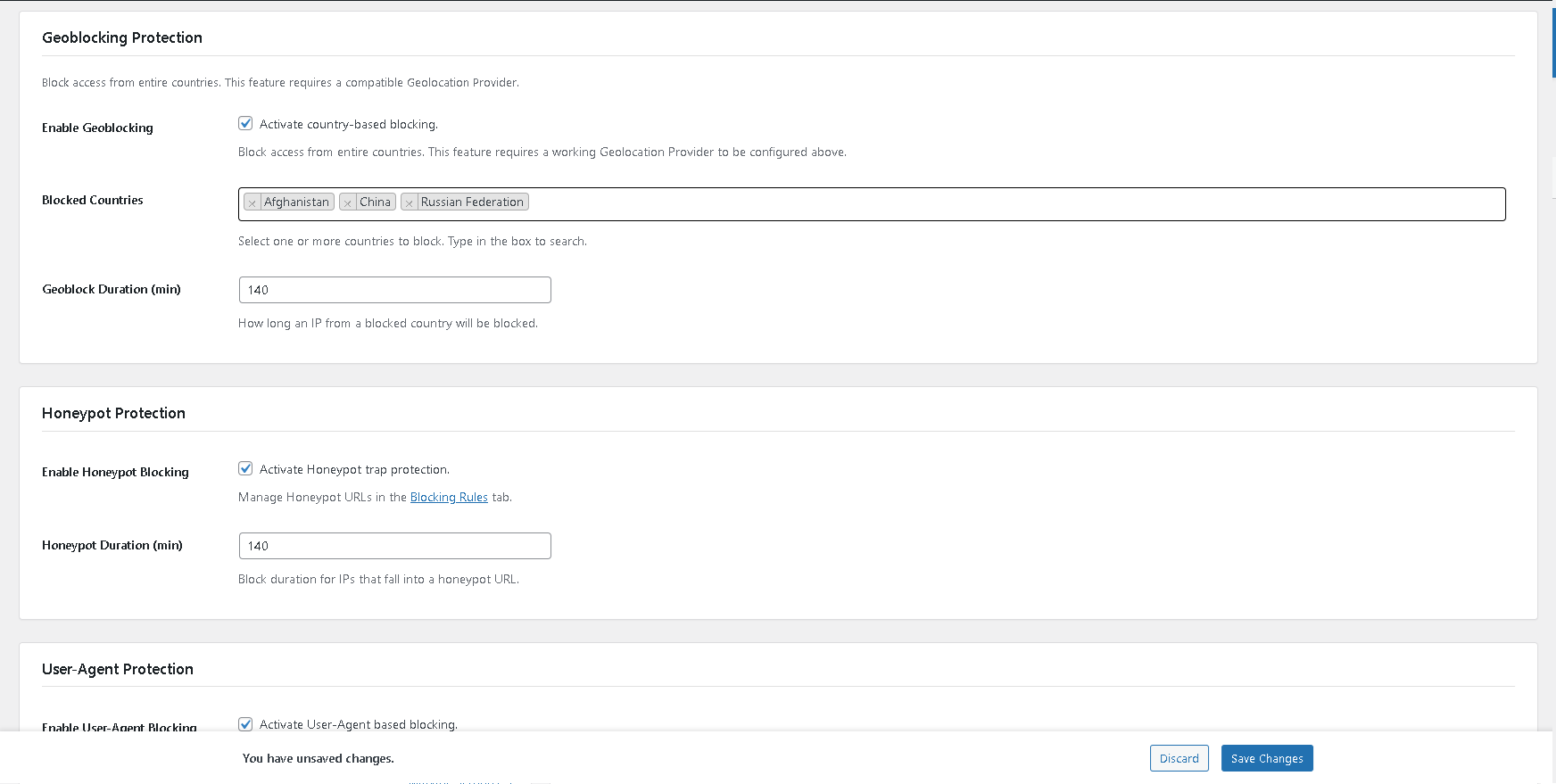The height and width of the screenshot is (784, 1556).
Task: Delete the Russian Federation tag
Action: (x=410, y=202)
